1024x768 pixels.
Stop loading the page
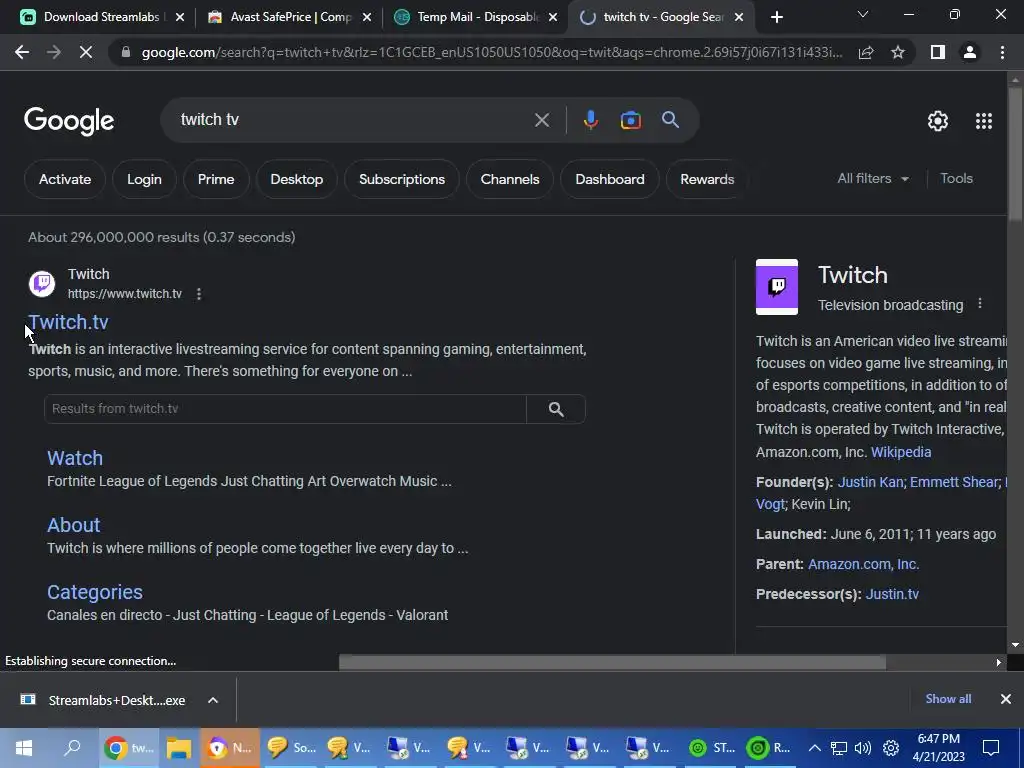[86, 52]
